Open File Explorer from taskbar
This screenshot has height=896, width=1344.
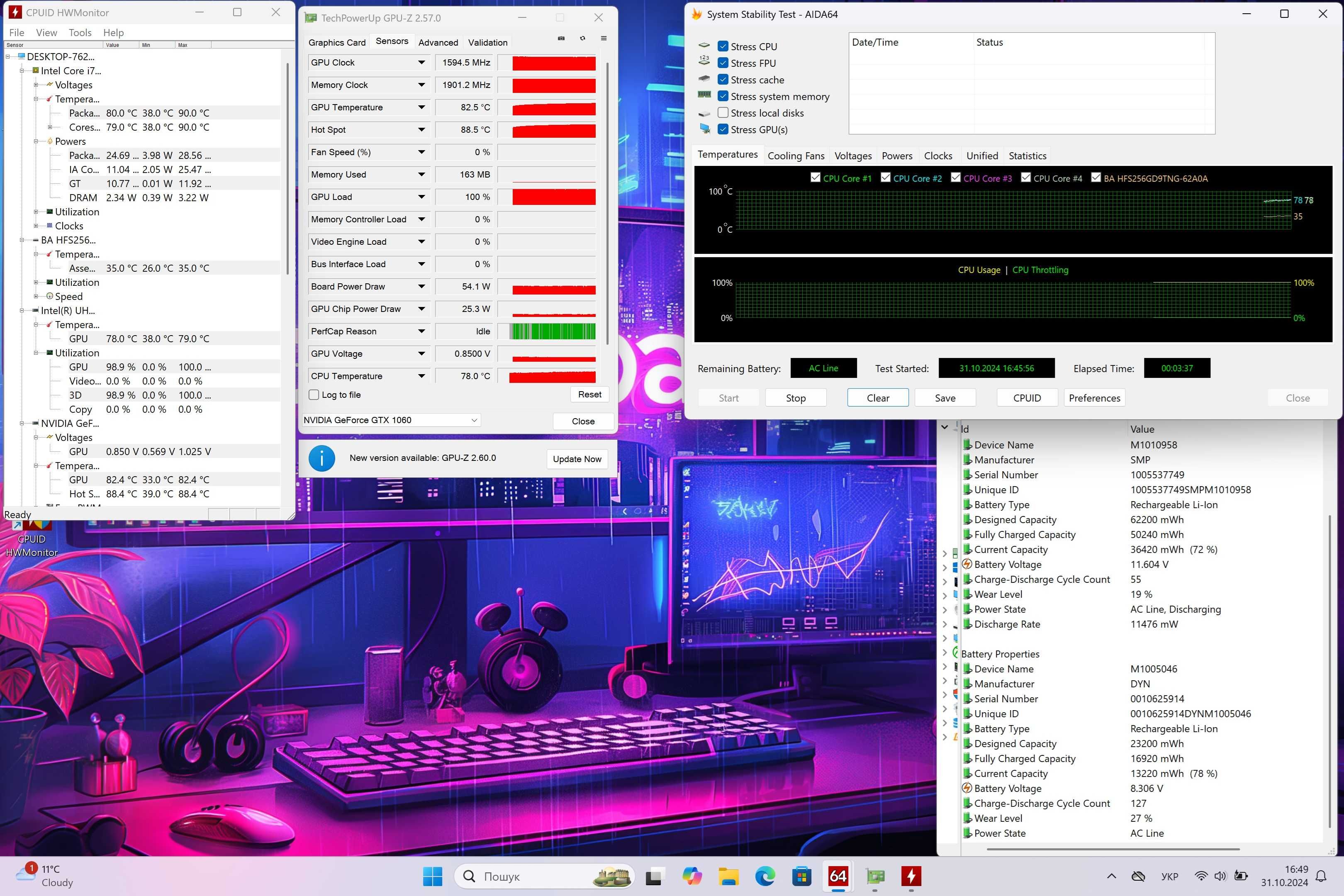[x=728, y=876]
